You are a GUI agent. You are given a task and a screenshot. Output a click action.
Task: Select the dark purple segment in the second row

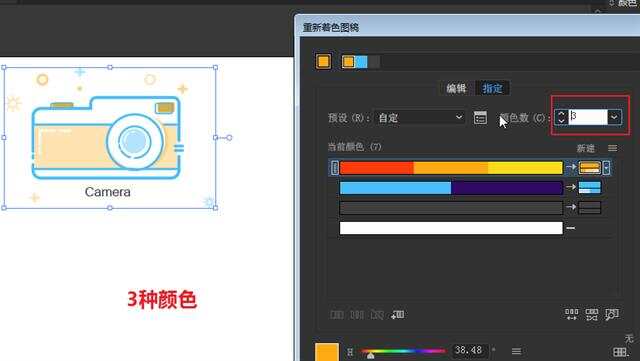[x=507, y=187]
